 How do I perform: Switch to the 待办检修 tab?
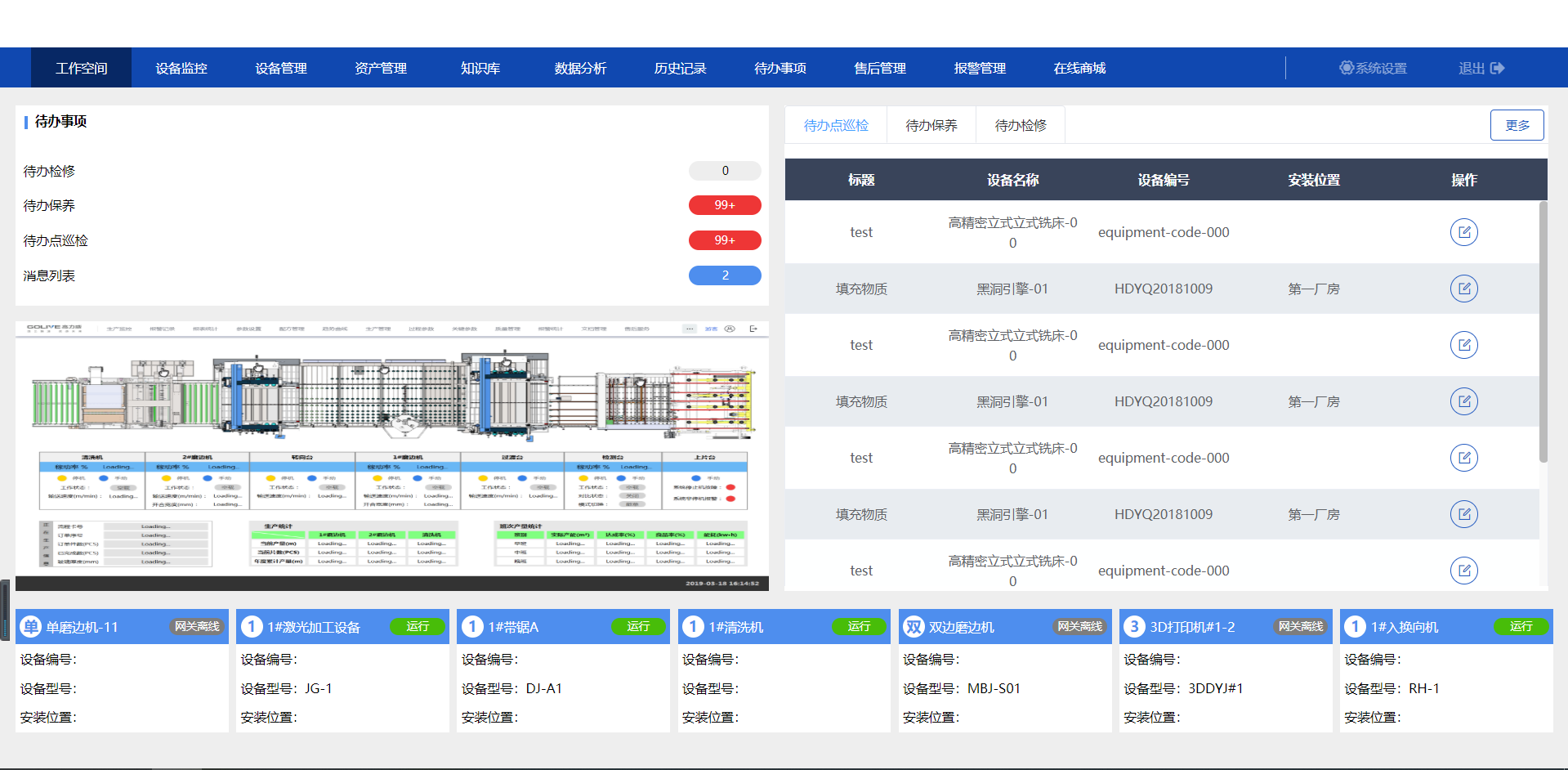[x=1021, y=125]
